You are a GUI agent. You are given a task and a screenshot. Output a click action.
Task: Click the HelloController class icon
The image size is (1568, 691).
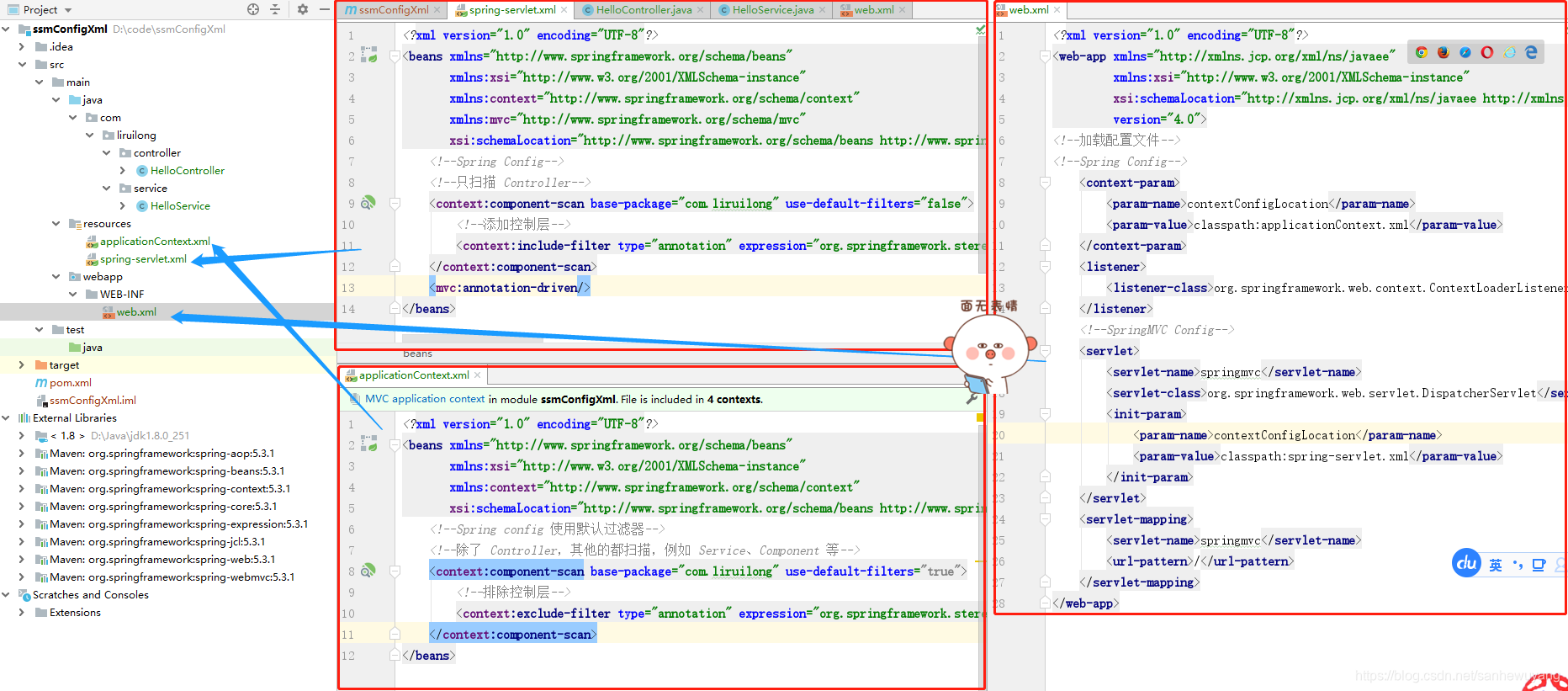[x=142, y=171]
